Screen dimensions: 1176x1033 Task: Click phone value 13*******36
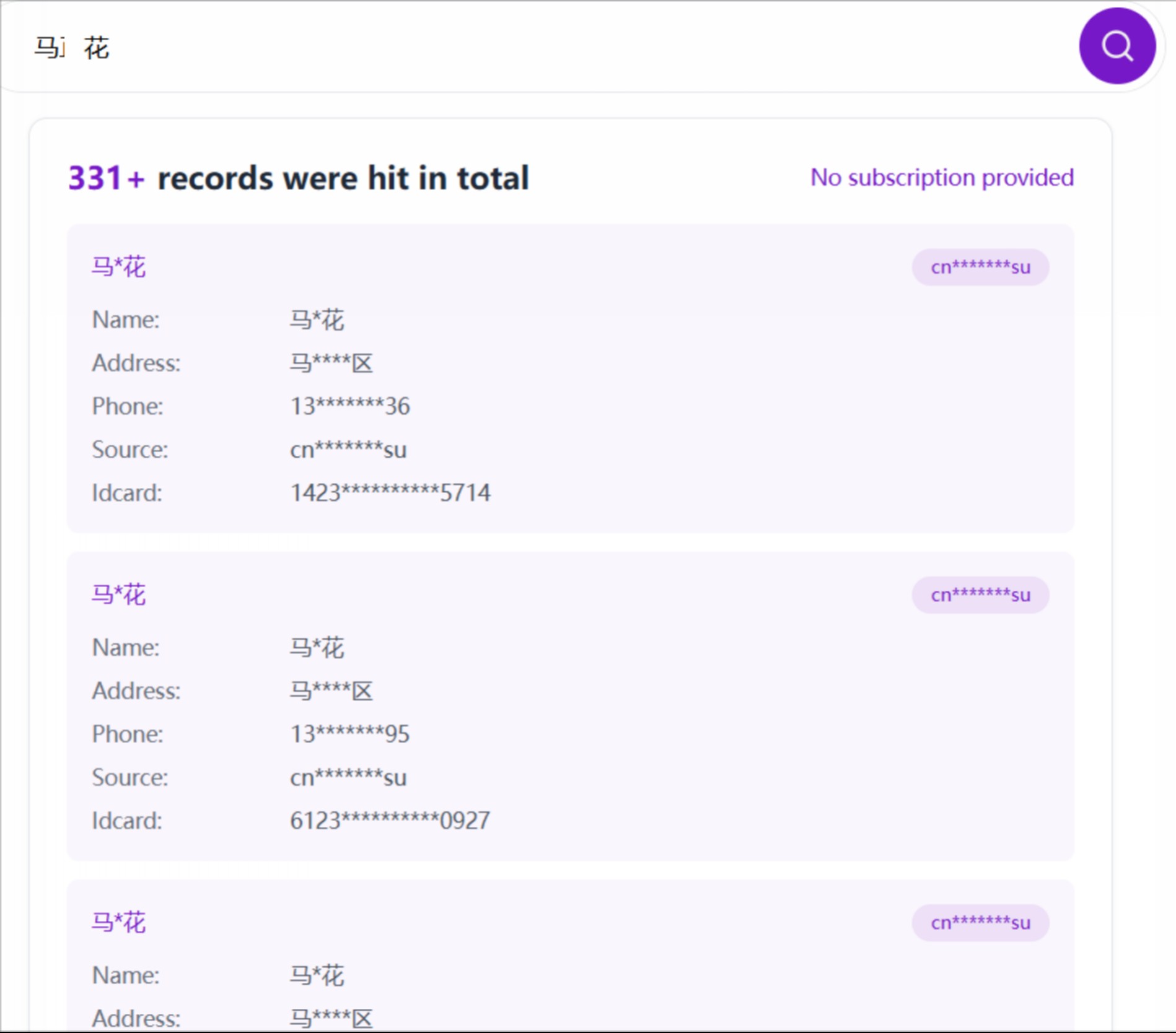click(x=350, y=406)
